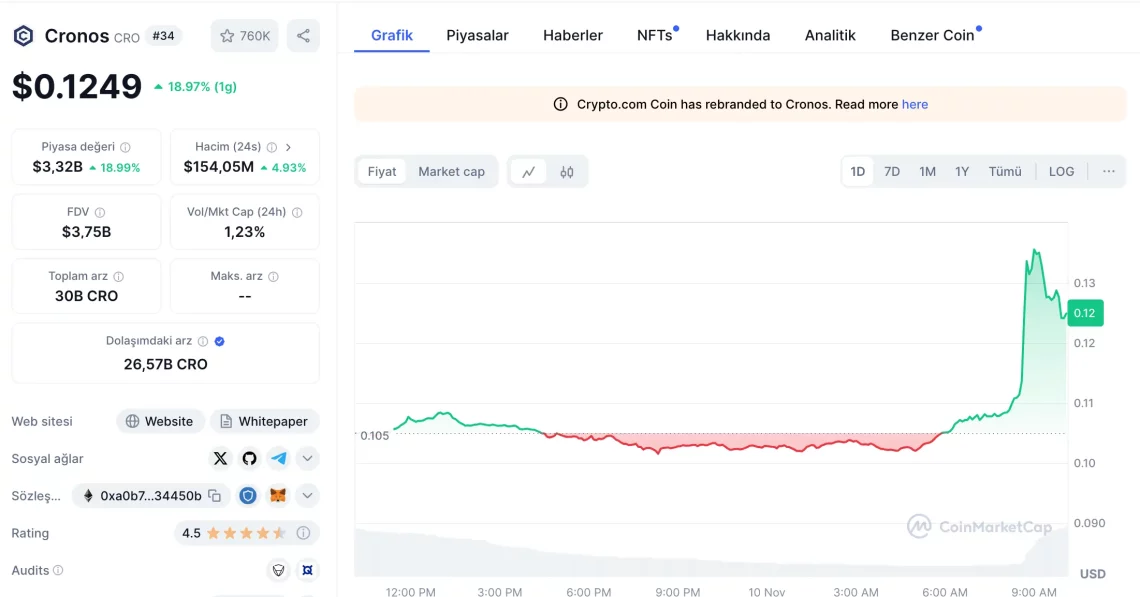Add to MetaMask fox icon

coord(278,496)
